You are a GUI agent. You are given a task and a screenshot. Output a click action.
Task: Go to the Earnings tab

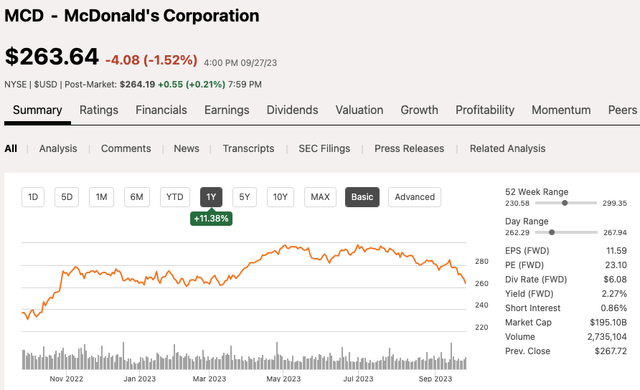coord(227,110)
